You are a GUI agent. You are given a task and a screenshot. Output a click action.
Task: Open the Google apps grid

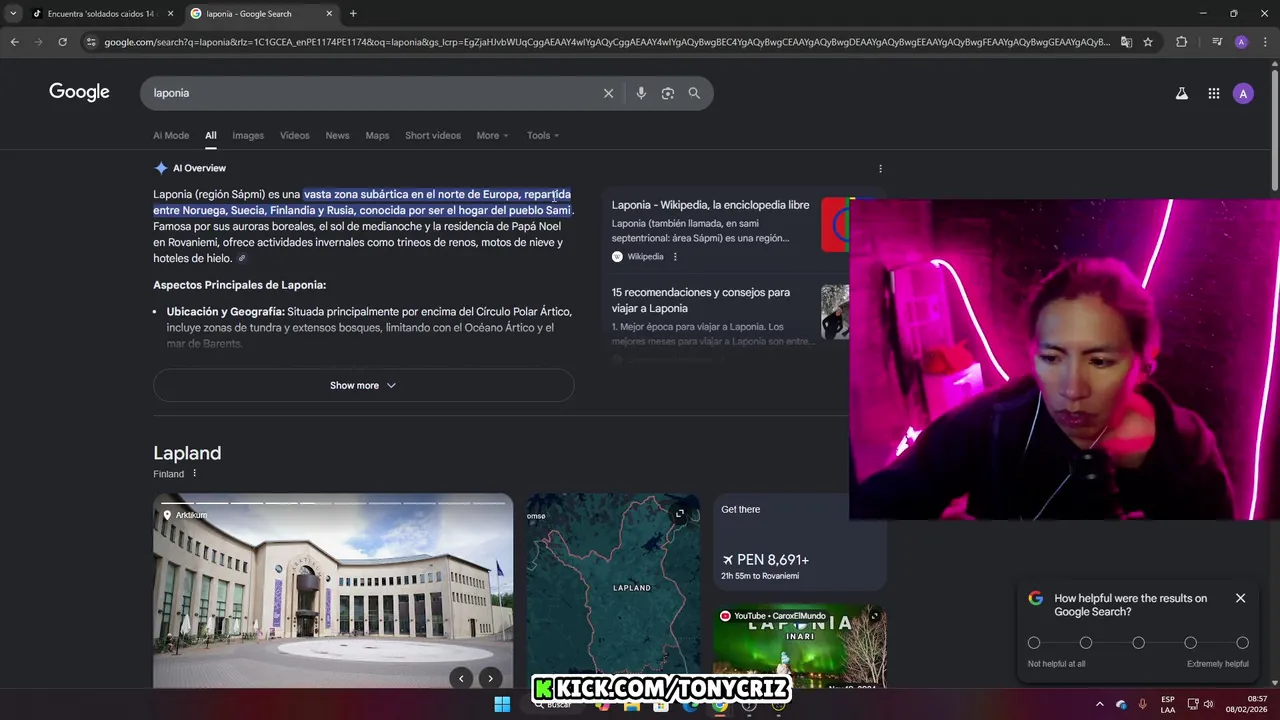click(x=1213, y=93)
